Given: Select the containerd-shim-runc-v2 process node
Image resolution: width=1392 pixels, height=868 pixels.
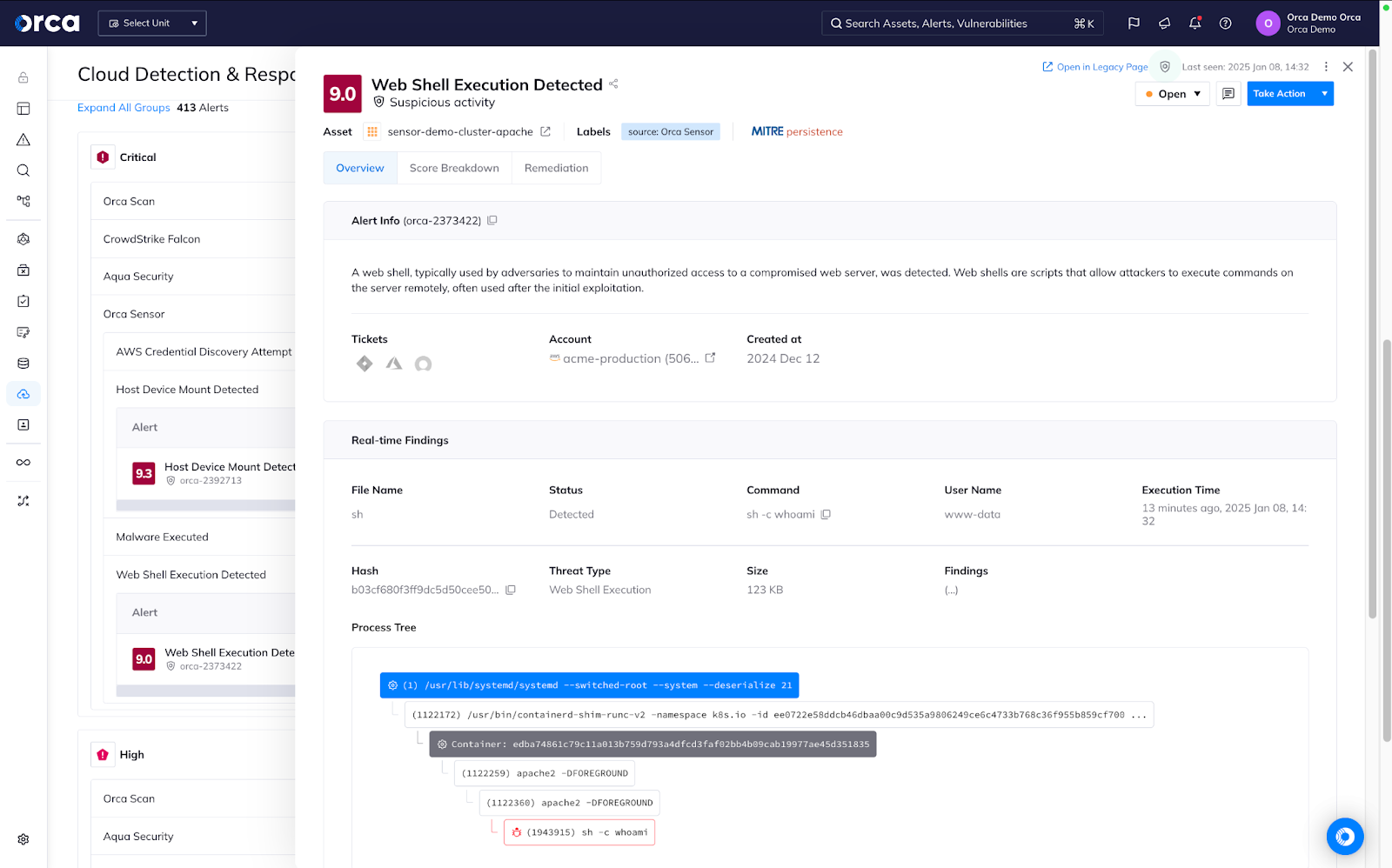Looking at the screenshot, I should point(779,715).
